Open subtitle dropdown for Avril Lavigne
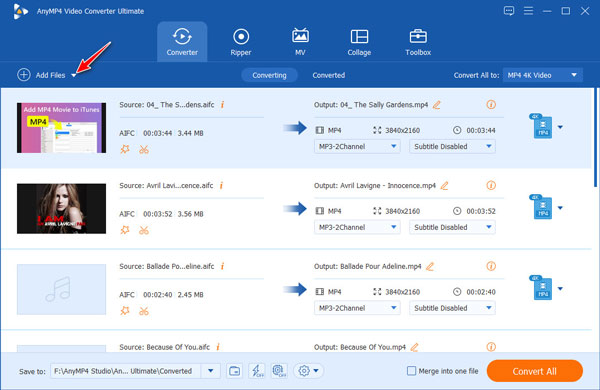The width and height of the screenshot is (600, 390). (x=452, y=227)
